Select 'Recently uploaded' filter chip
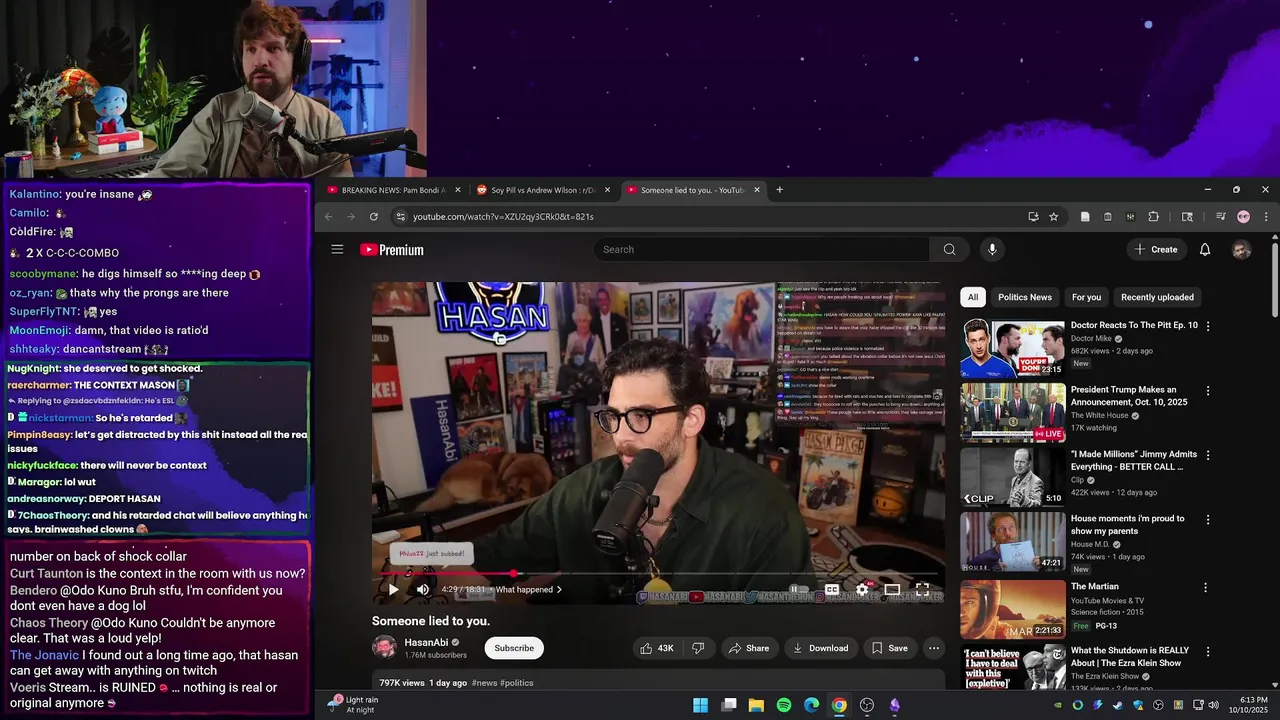This screenshot has height=720, width=1280. click(1157, 297)
